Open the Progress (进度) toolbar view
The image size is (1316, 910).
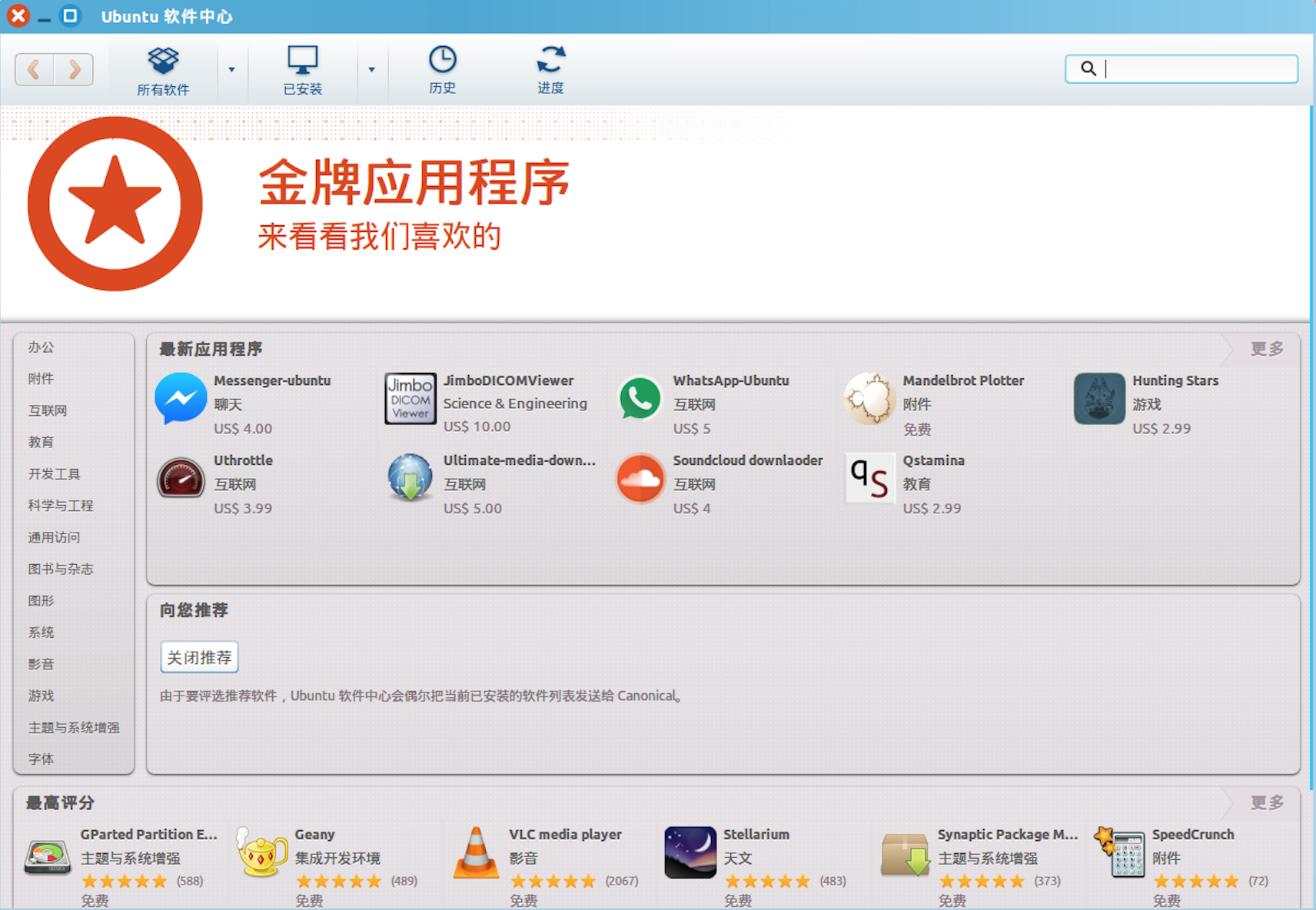[550, 70]
